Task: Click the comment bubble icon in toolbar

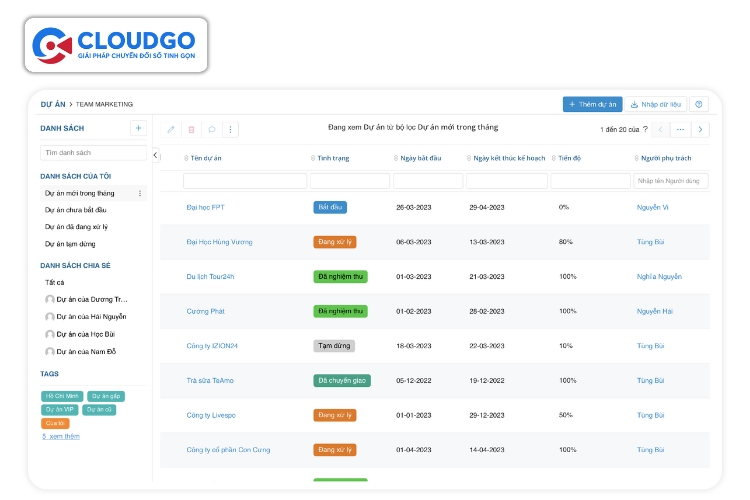Action: (211, 129)
